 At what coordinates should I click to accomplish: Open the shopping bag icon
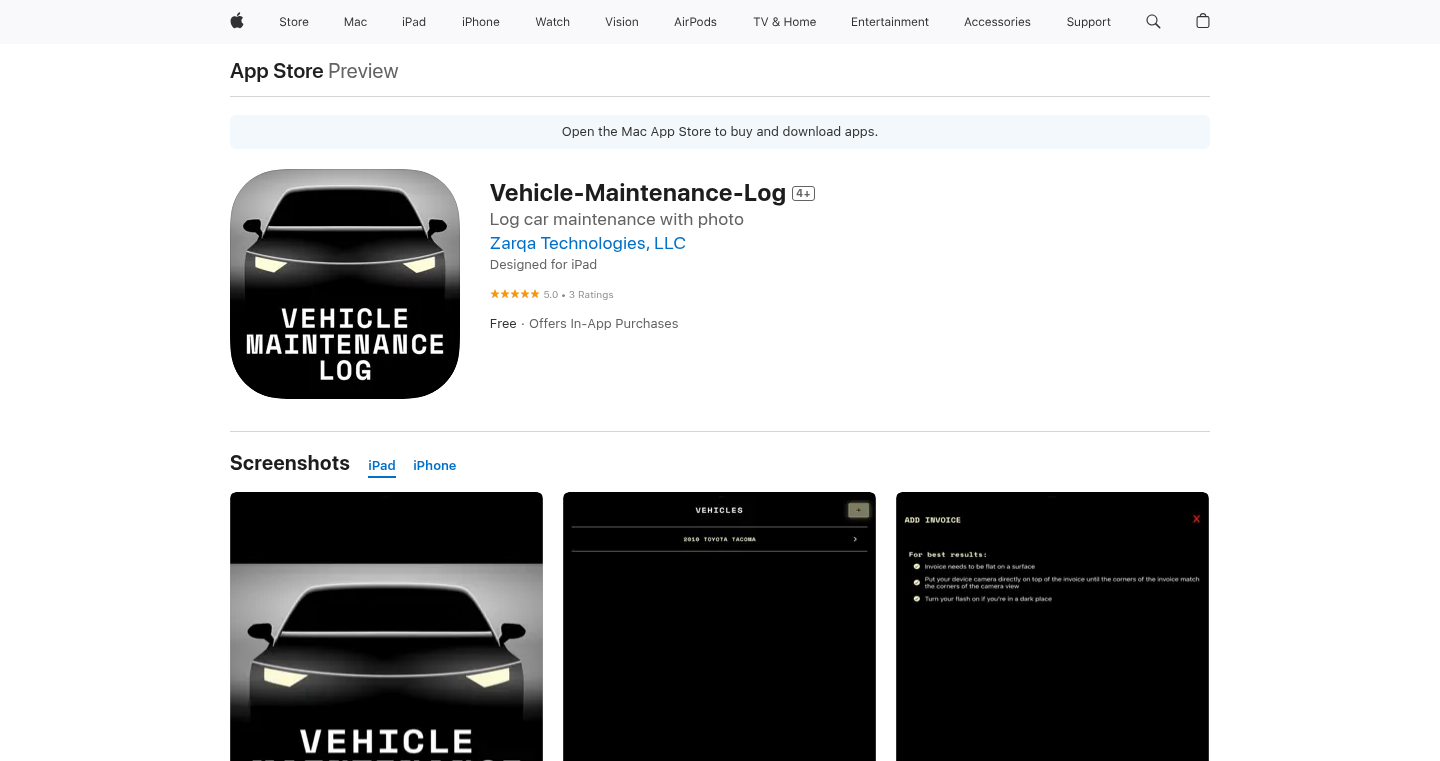(1203, 21)
